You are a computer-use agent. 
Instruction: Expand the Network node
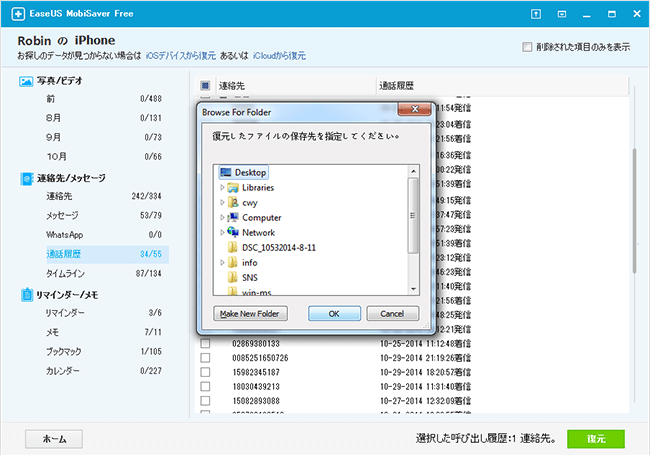pyautogui.click(x=222, y=232)
